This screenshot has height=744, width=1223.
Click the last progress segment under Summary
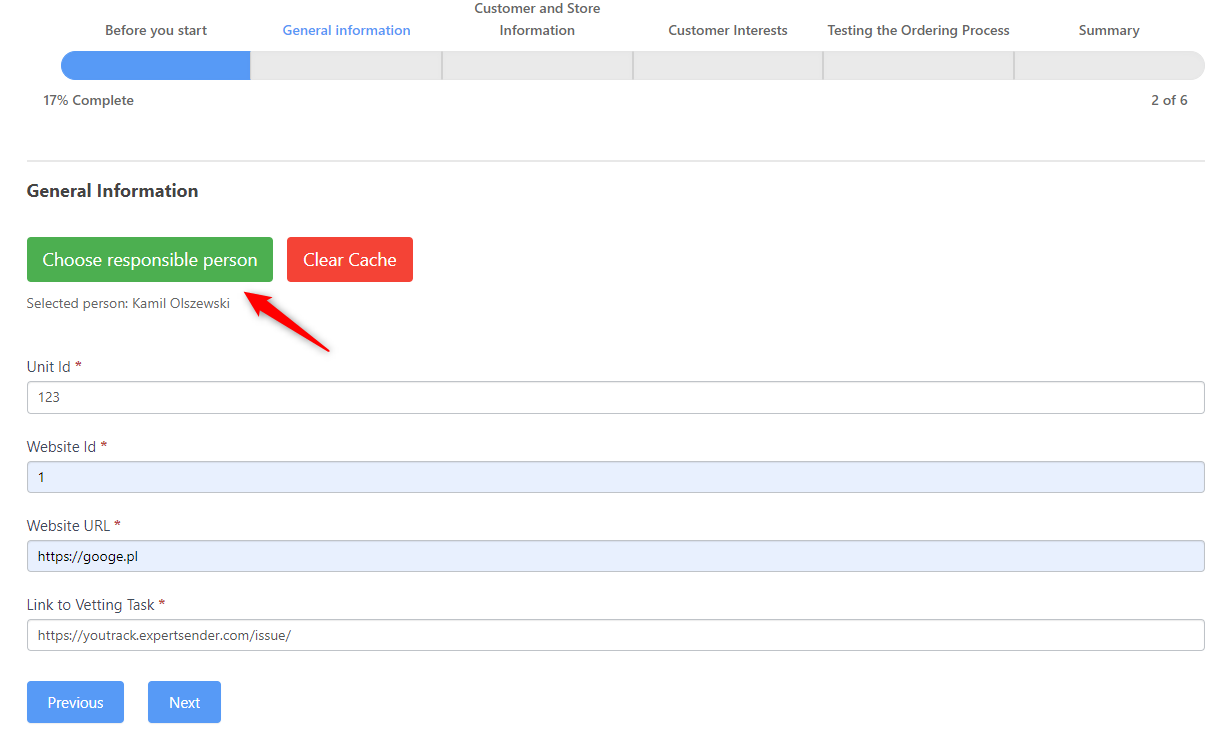(1108, 66)
